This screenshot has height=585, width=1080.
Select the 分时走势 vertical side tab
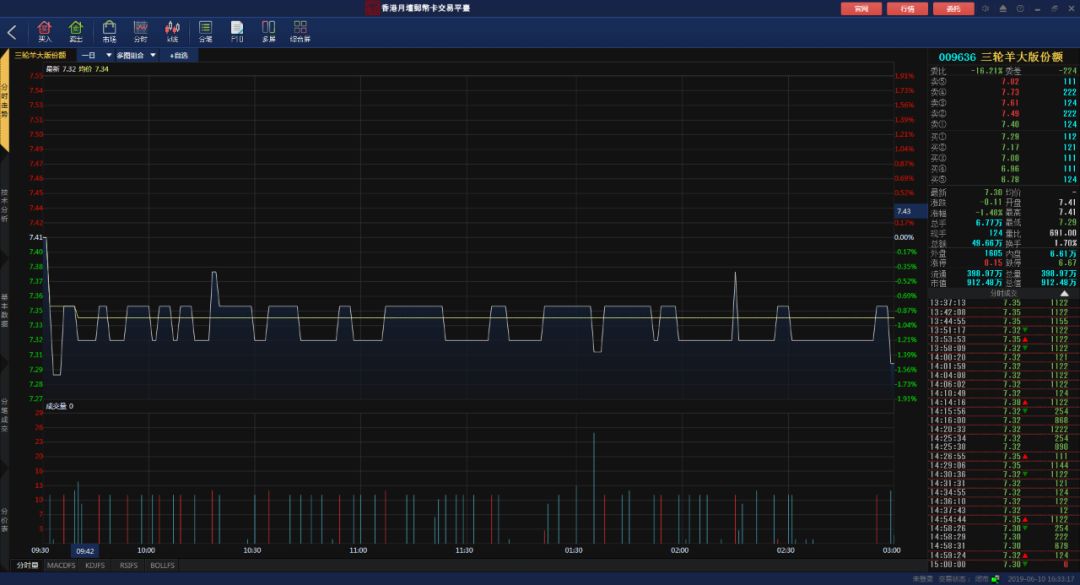point(4,101)
